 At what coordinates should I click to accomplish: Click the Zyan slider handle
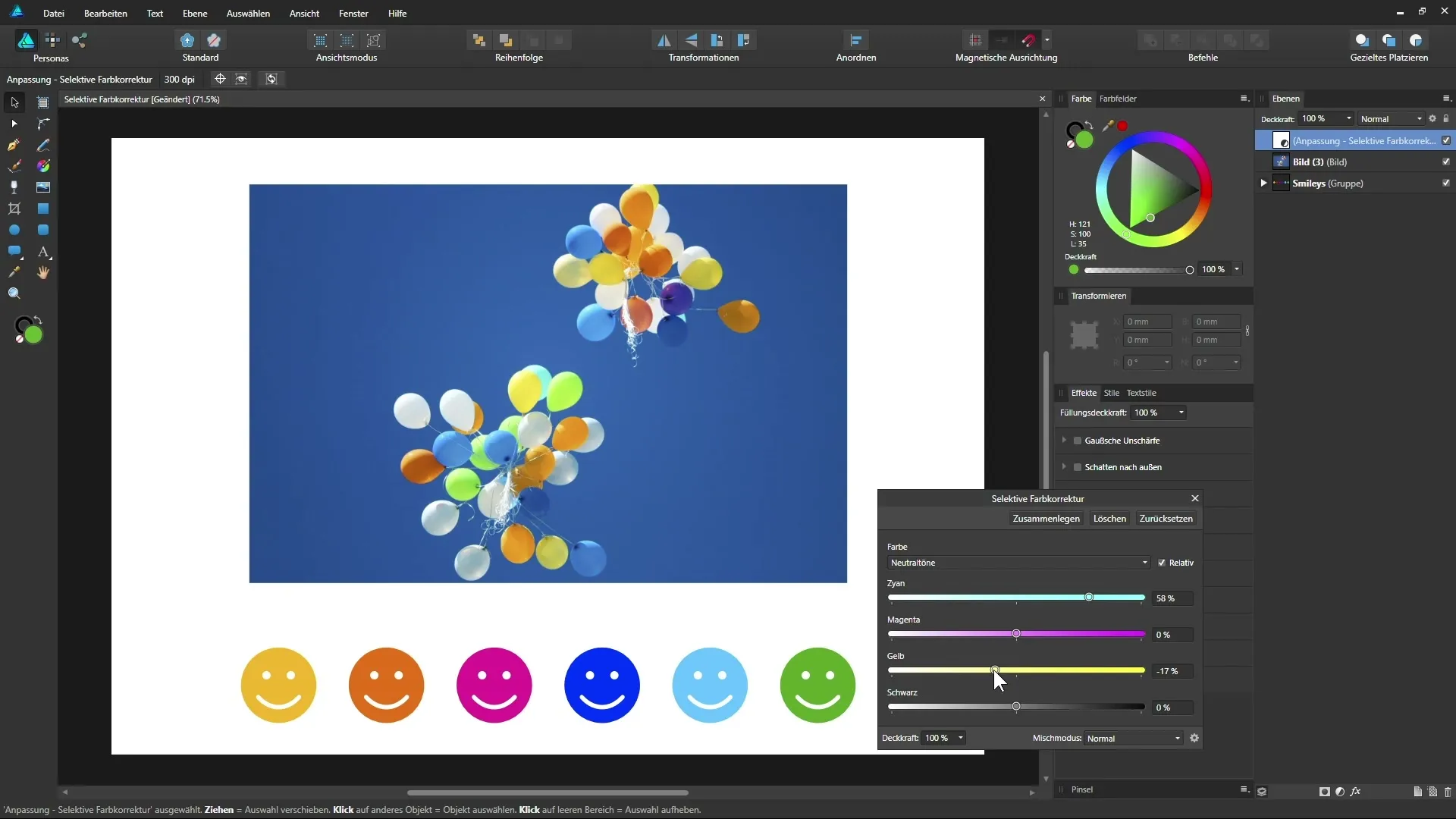(x=1089, y=598)
